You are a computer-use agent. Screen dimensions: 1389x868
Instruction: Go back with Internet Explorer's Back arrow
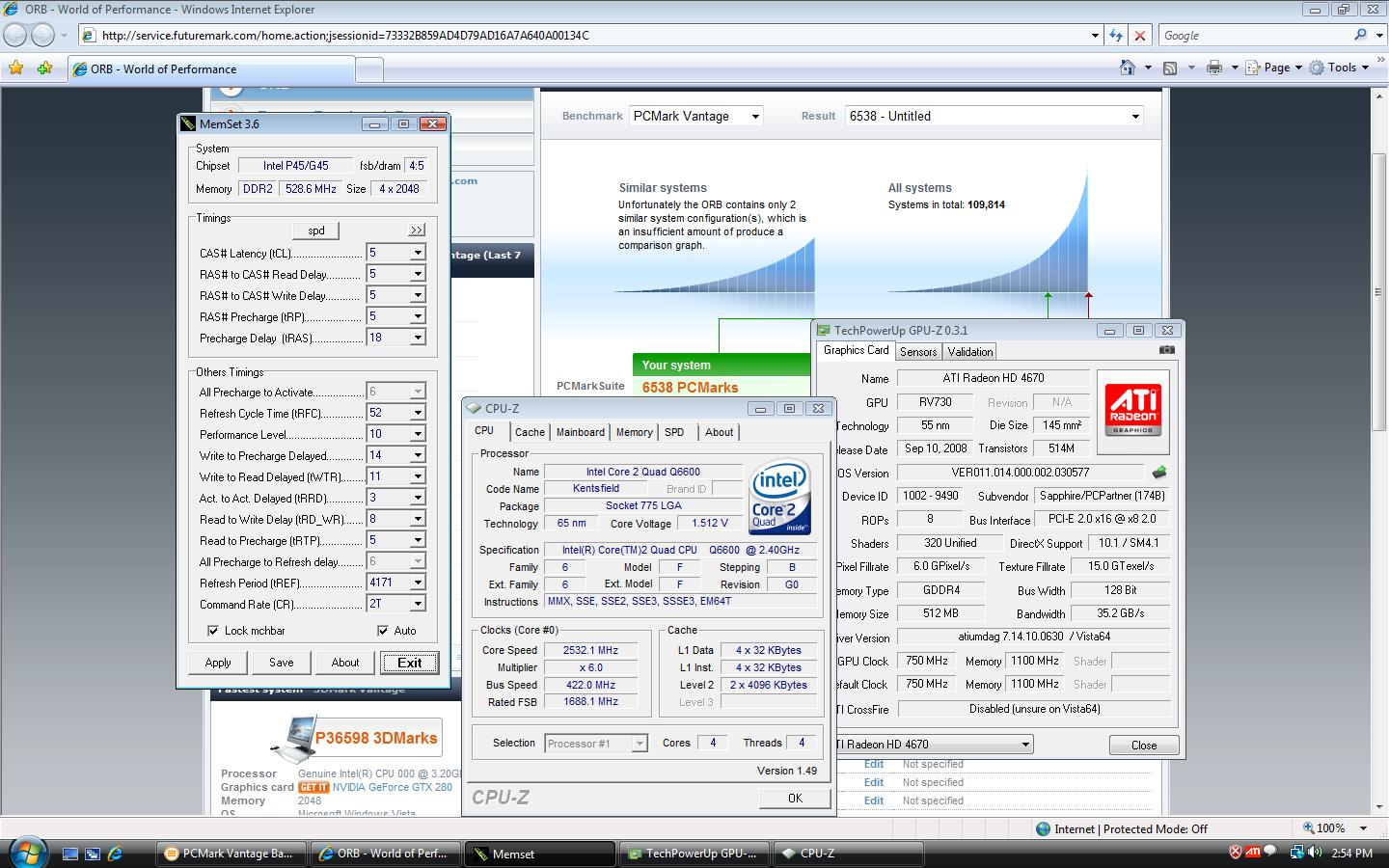coord(15,35)
